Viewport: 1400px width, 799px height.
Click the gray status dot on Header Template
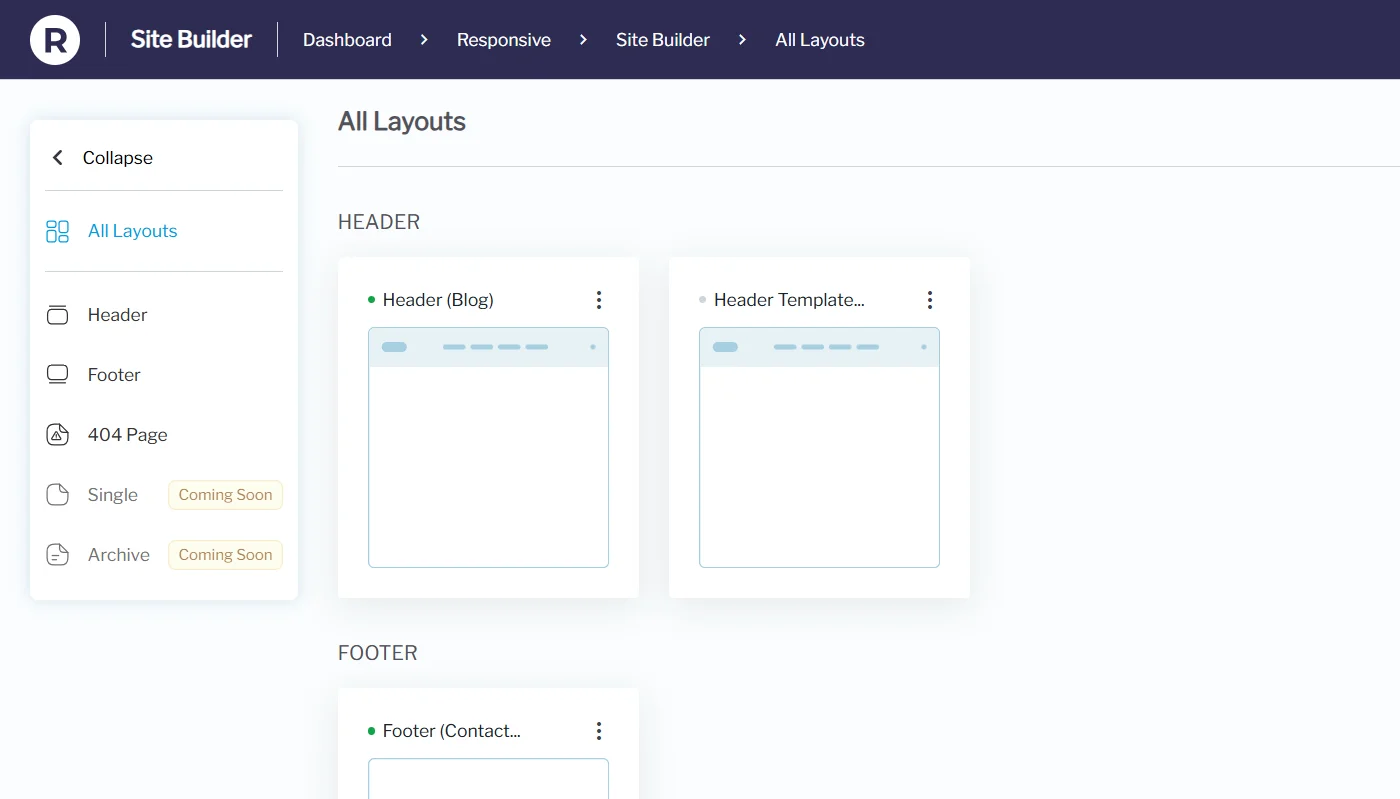point(703,299)
